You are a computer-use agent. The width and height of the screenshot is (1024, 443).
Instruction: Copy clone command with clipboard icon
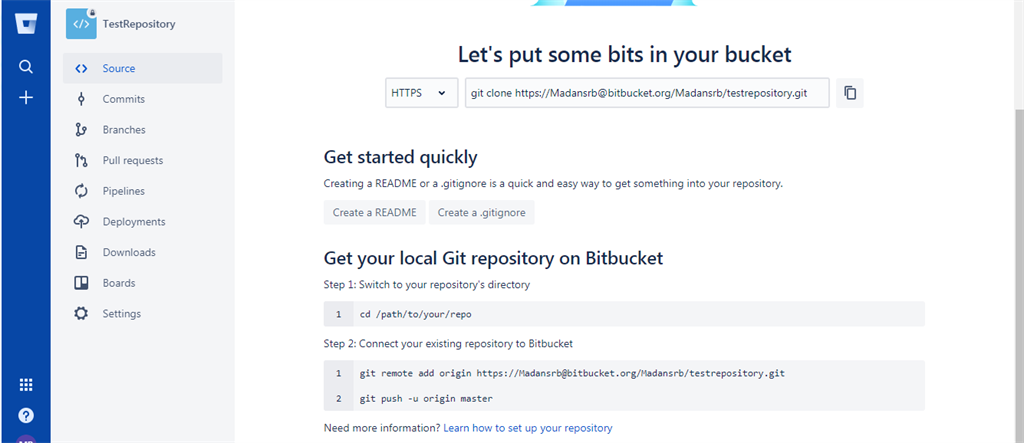[850, 93]
